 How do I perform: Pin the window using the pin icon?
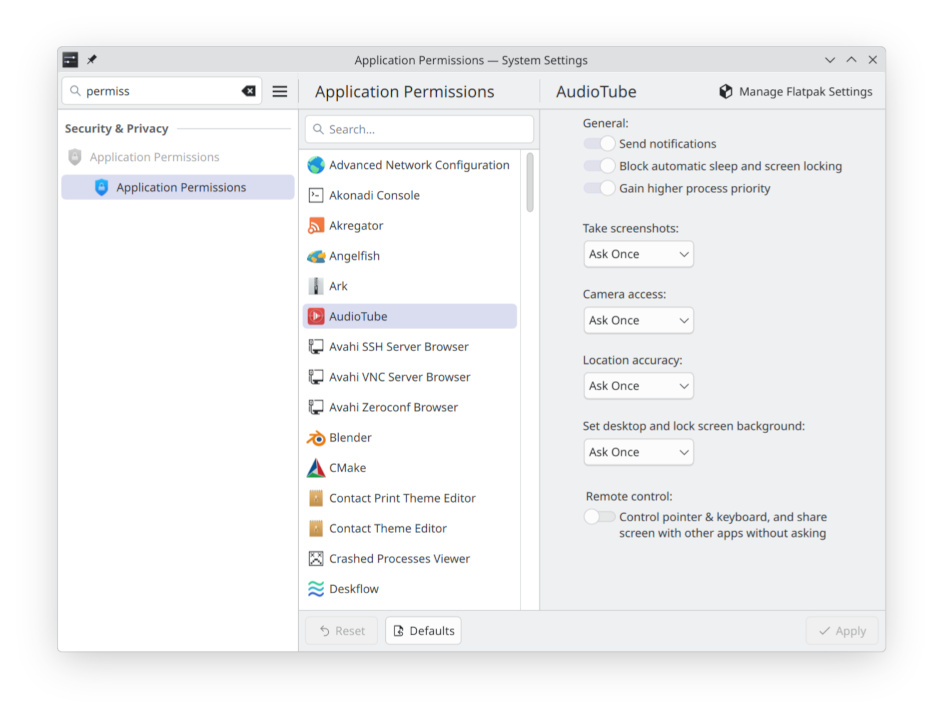coord(92,60)
